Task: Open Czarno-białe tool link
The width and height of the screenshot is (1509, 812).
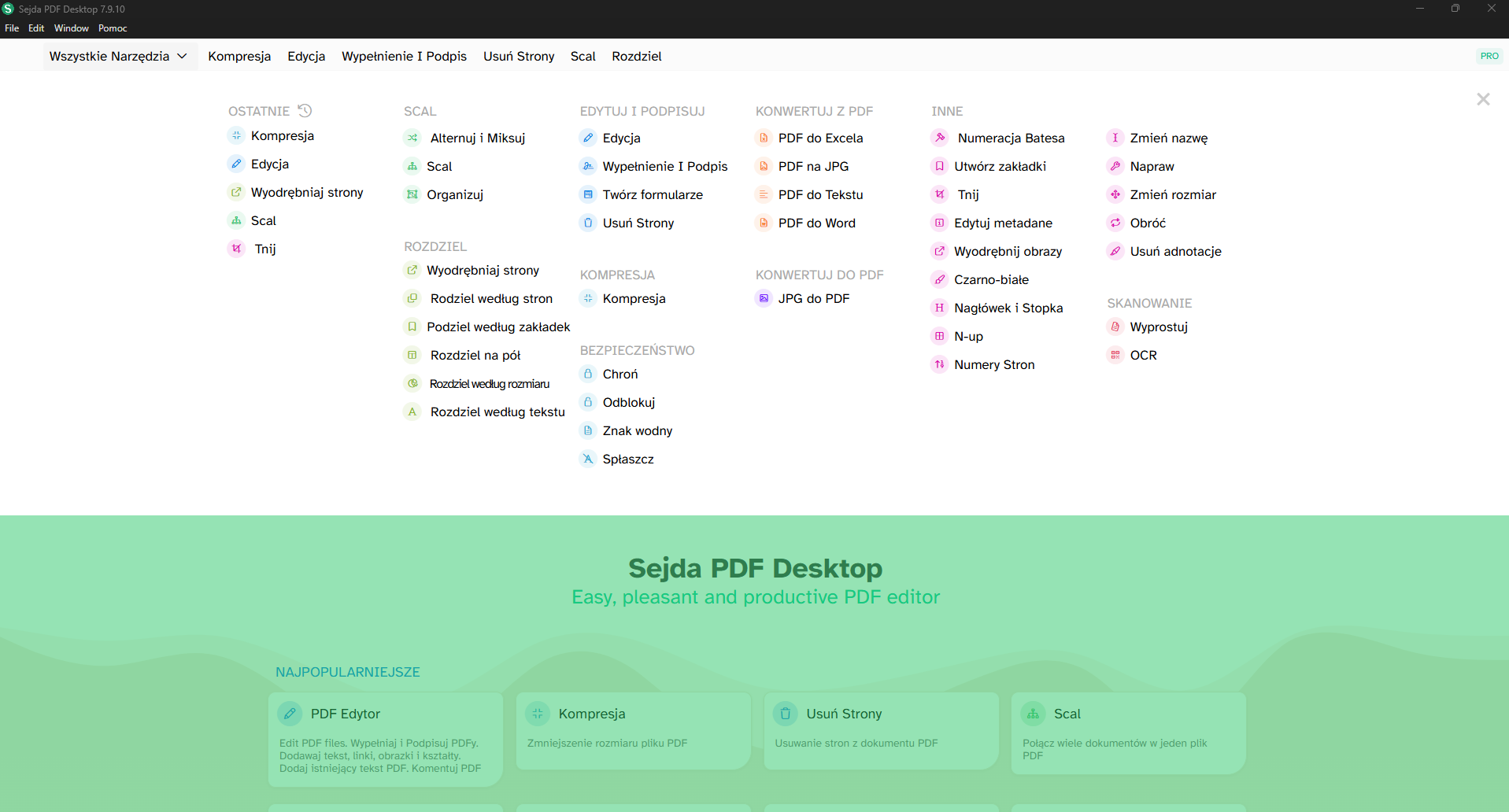Action: (x=992, y=279)
